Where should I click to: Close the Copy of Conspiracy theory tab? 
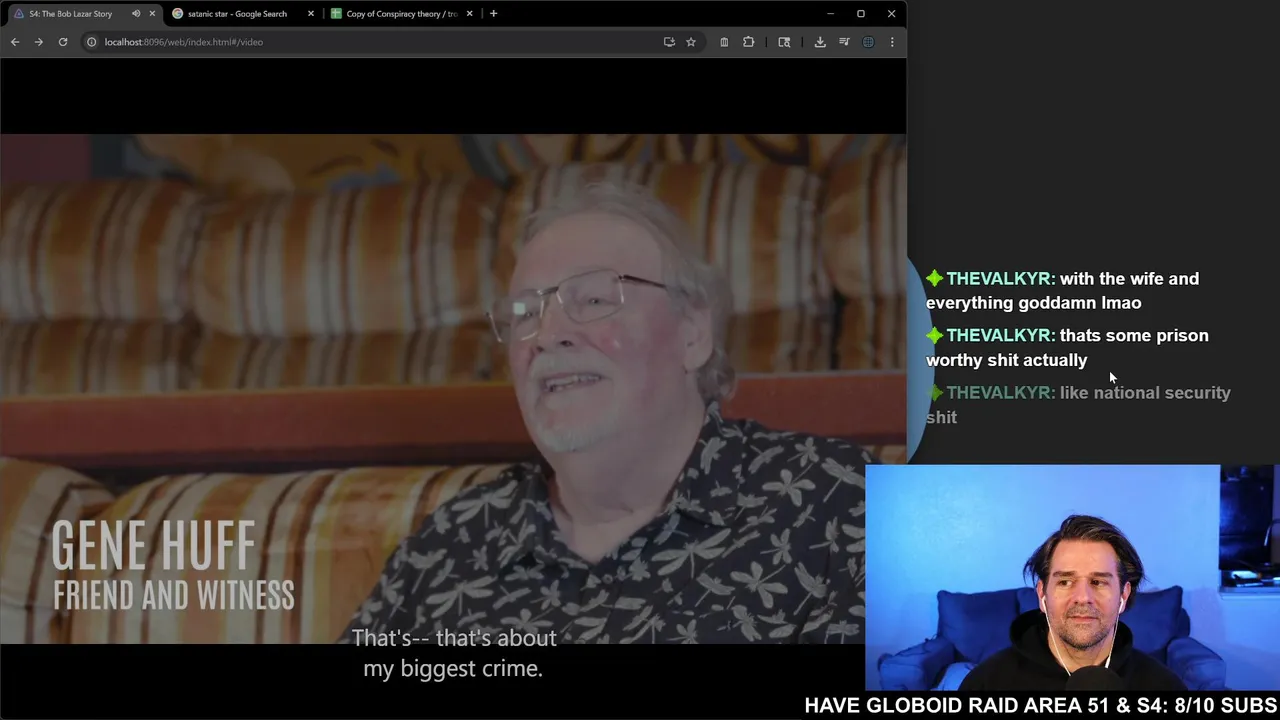pos(469,14)
